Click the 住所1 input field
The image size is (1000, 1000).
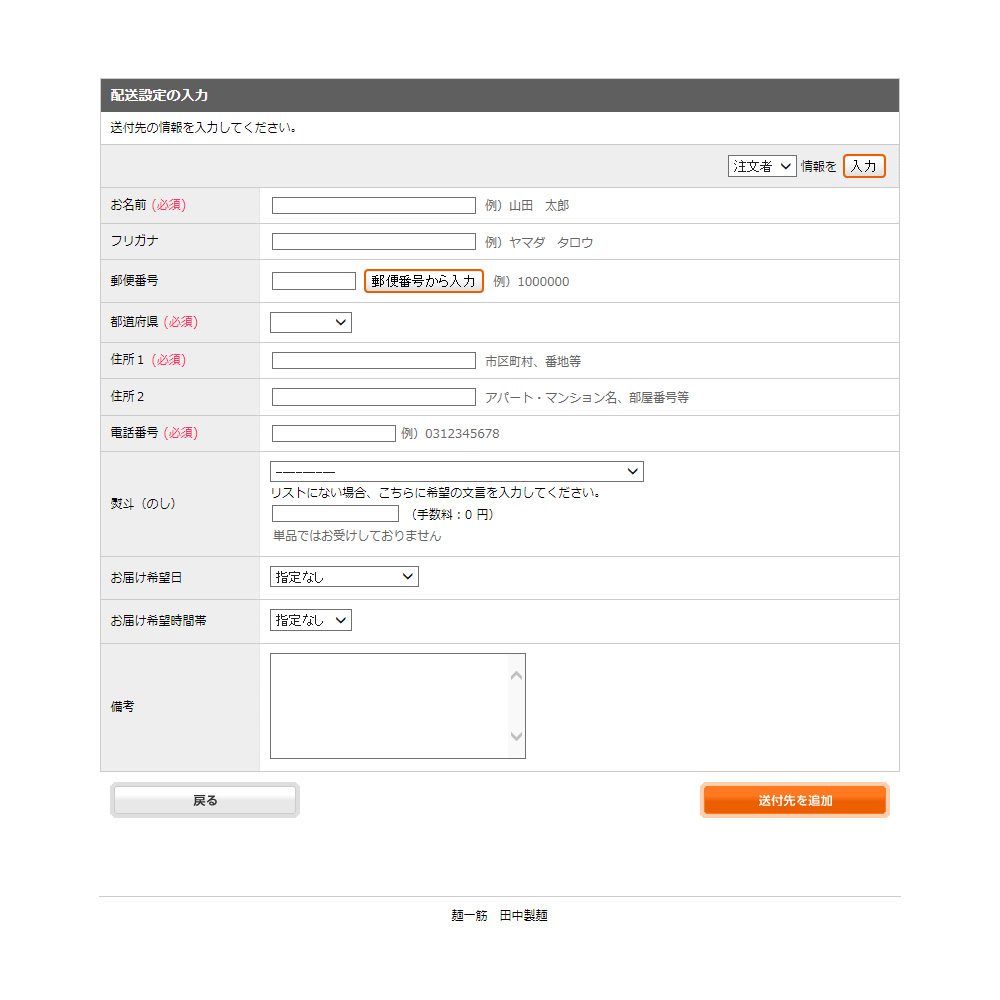point(374,361)
